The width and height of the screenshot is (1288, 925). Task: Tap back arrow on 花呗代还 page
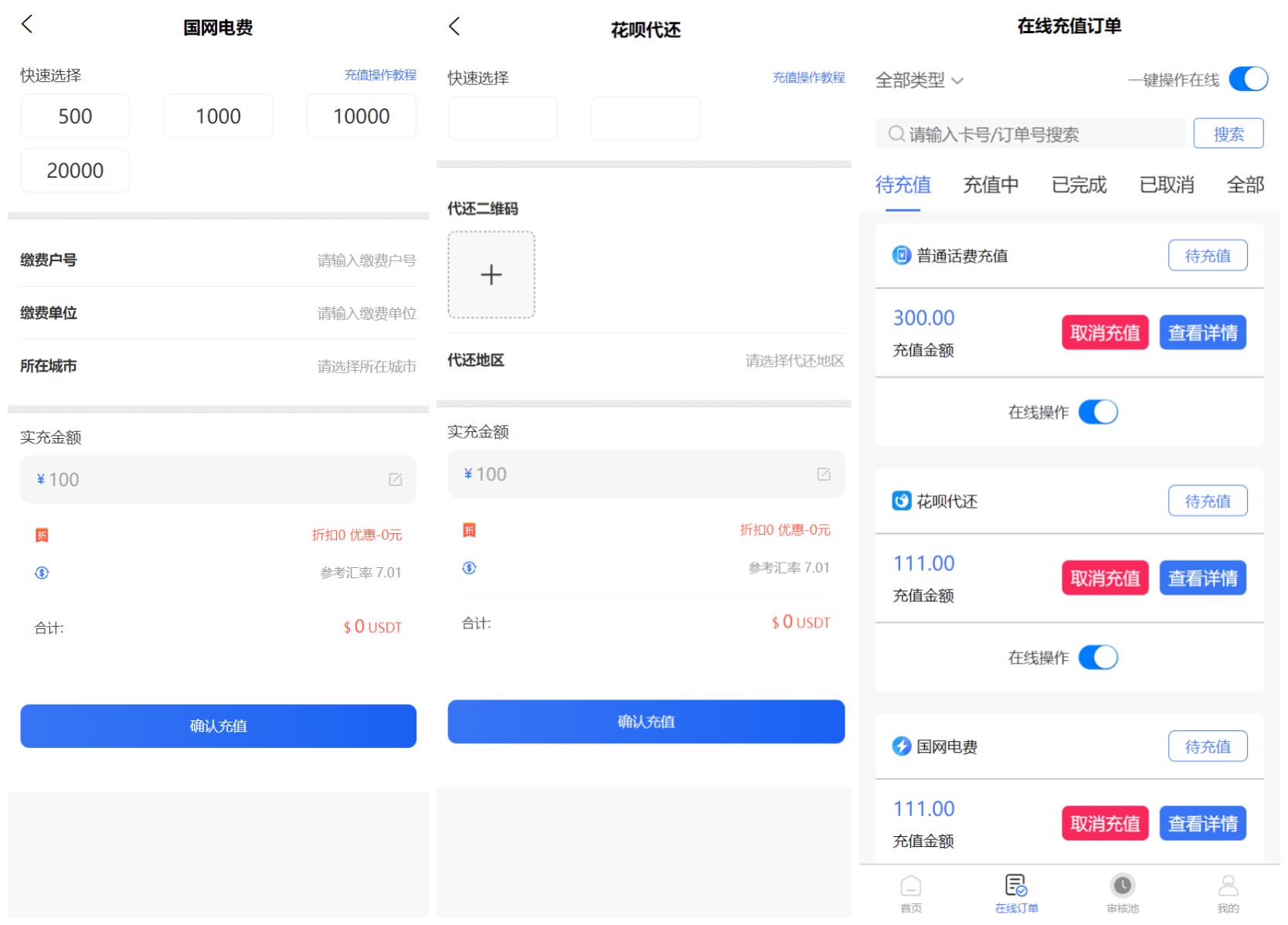(x=454, y=27)
